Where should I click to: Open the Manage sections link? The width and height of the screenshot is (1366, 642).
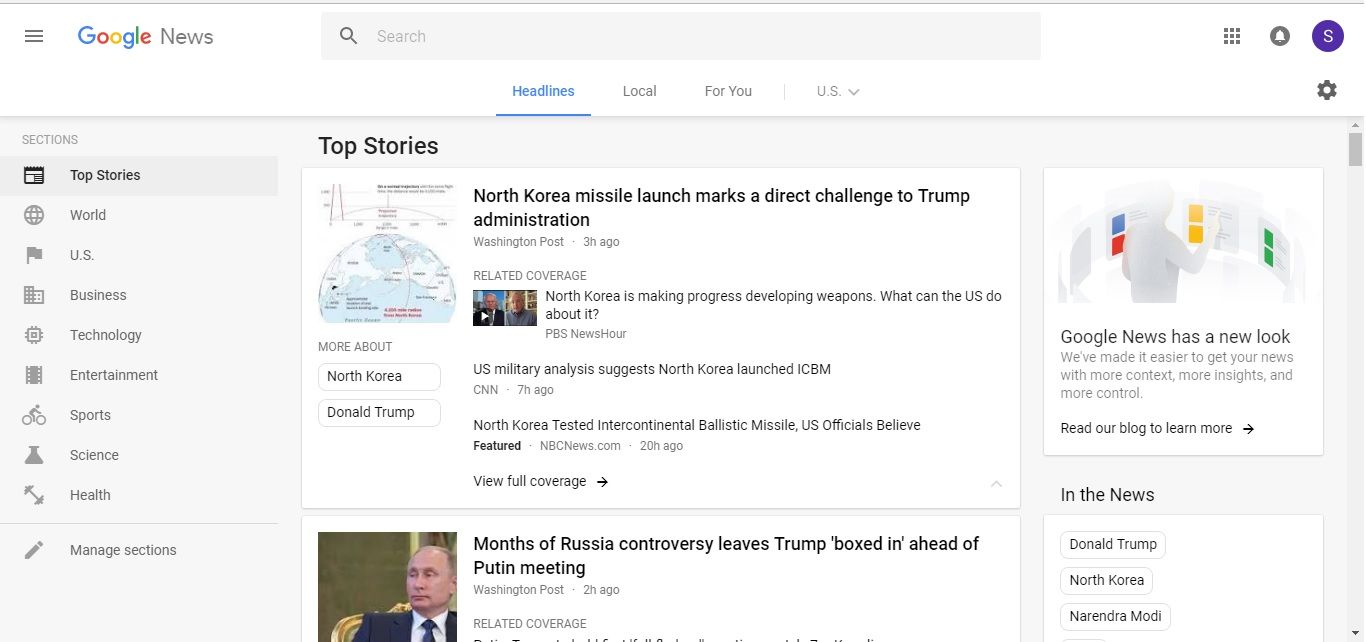[123, 550]
